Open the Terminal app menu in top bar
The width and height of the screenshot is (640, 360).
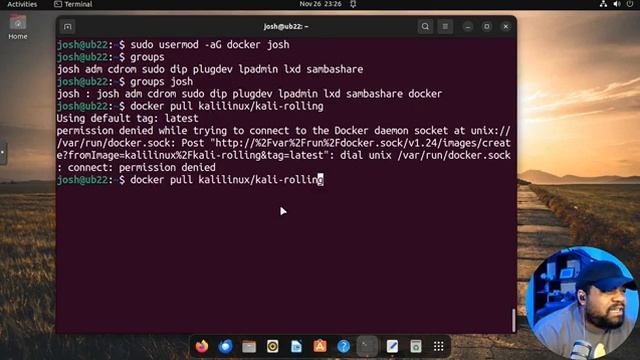coord(73,4)
